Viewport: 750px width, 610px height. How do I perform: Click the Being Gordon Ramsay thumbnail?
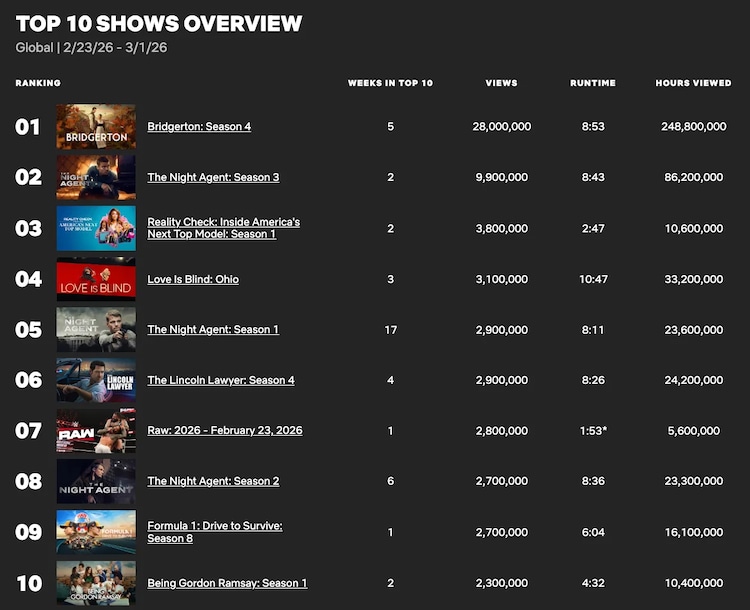pyautogui.click(x=96, y=583)
